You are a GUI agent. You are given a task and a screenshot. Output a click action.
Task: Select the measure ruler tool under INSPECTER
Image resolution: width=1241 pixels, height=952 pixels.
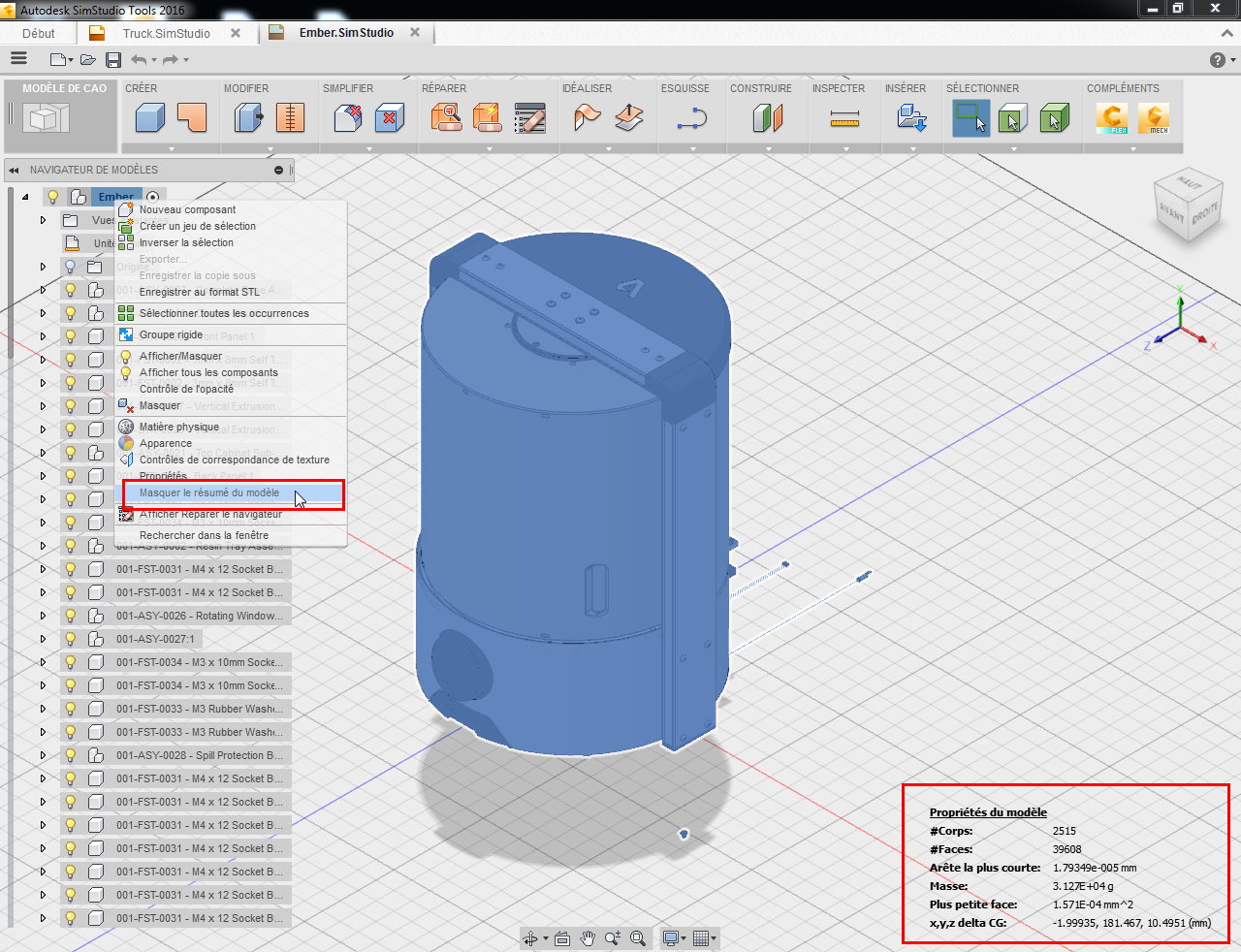pyautogui.click(x=845, y=118)
